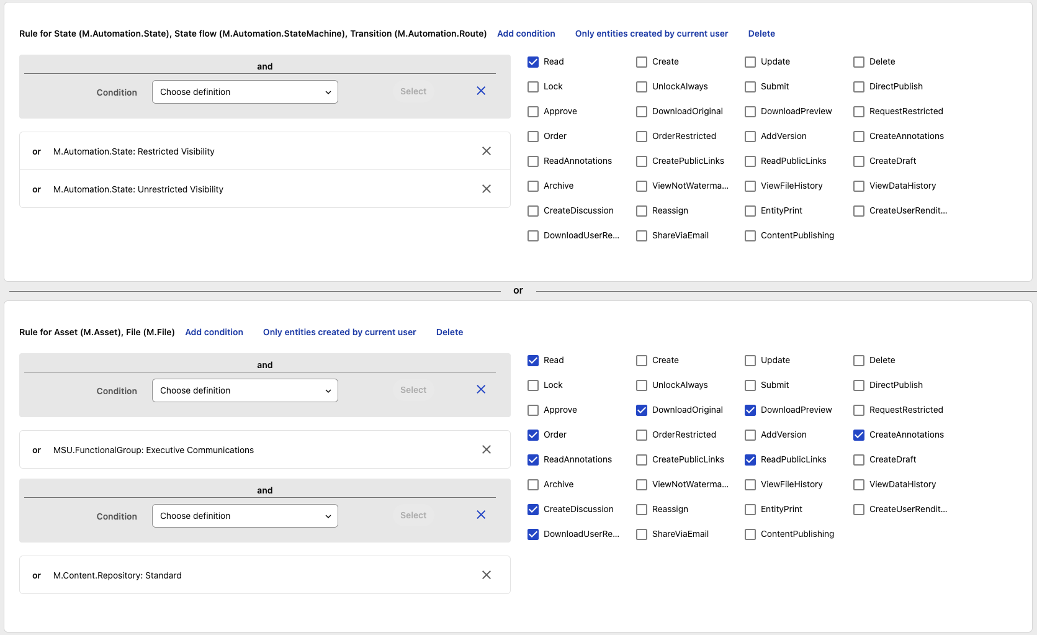Viewport: 1038px width, 636px height.
Task: Delete the Asset and File rule
Action: tap(449, 332)
